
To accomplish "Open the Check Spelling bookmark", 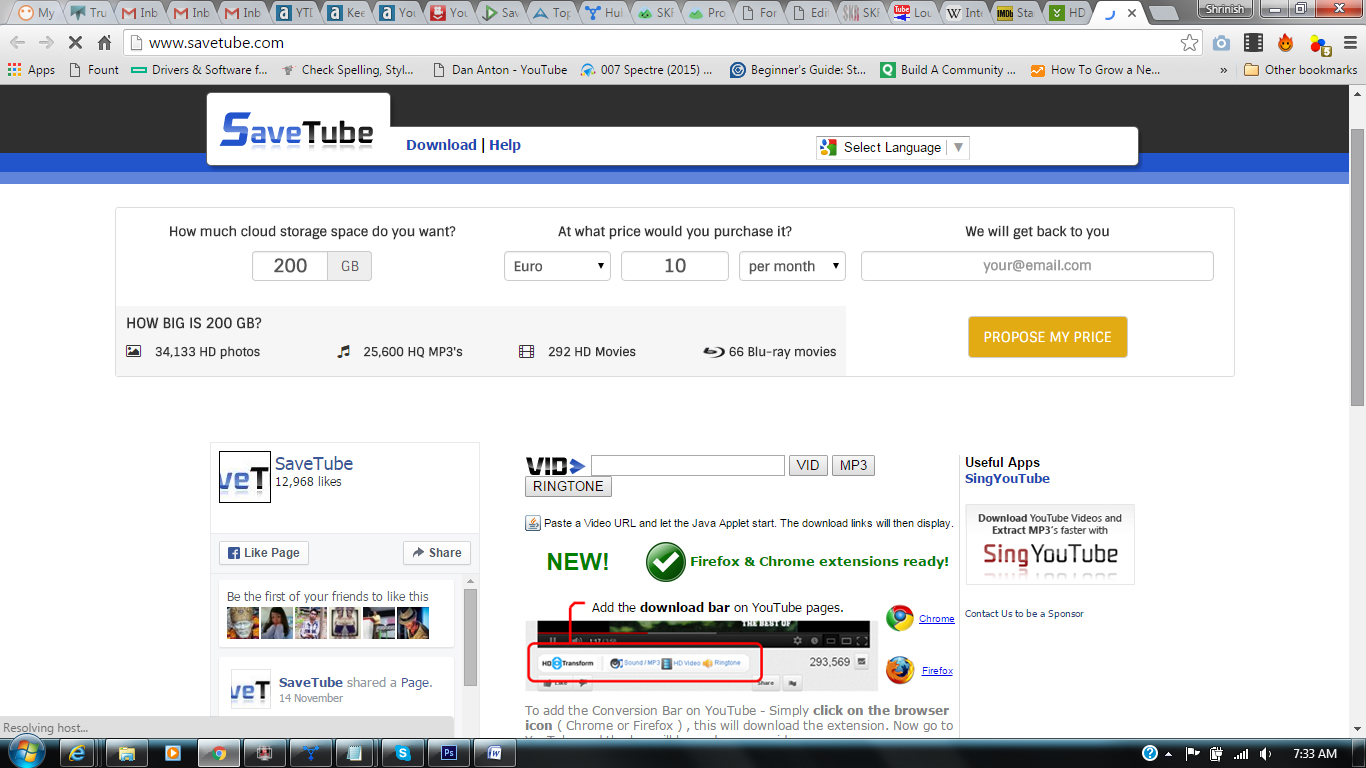I will pyautogui.click(x=347, y=70).
